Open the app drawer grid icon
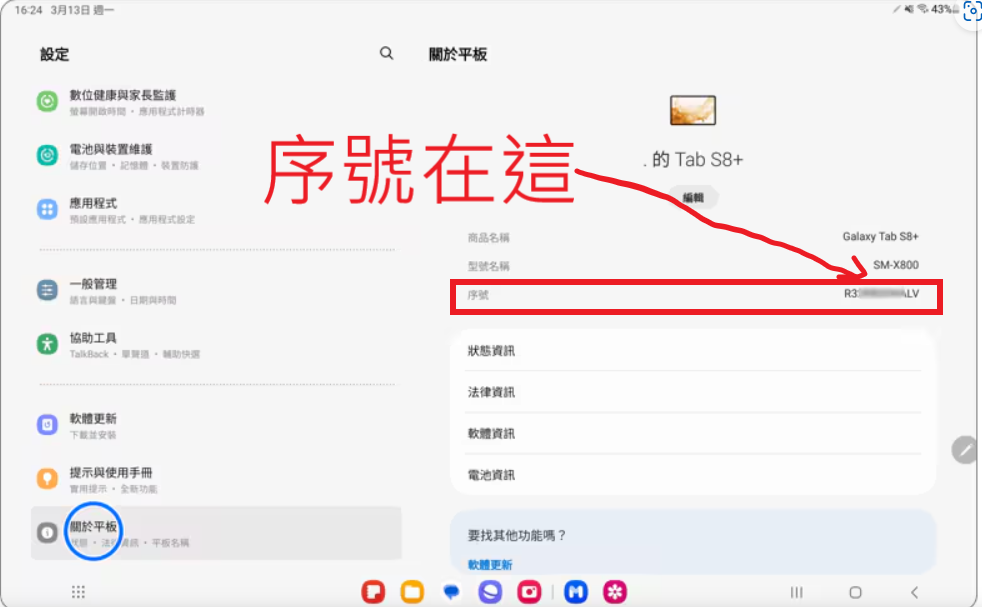 [x=78, y=592]
